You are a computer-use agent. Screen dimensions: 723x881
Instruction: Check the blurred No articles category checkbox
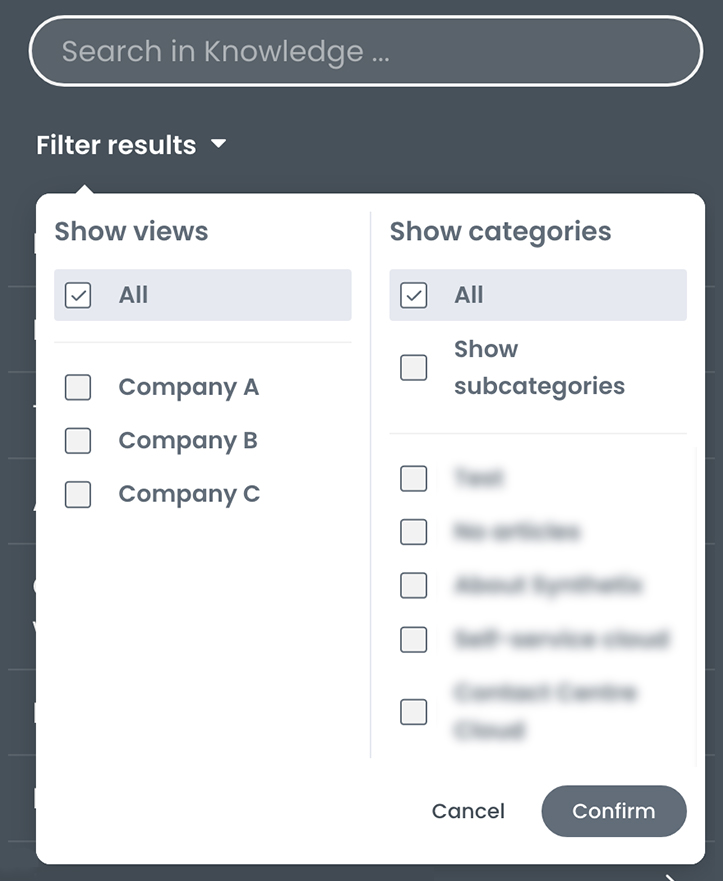413,532
